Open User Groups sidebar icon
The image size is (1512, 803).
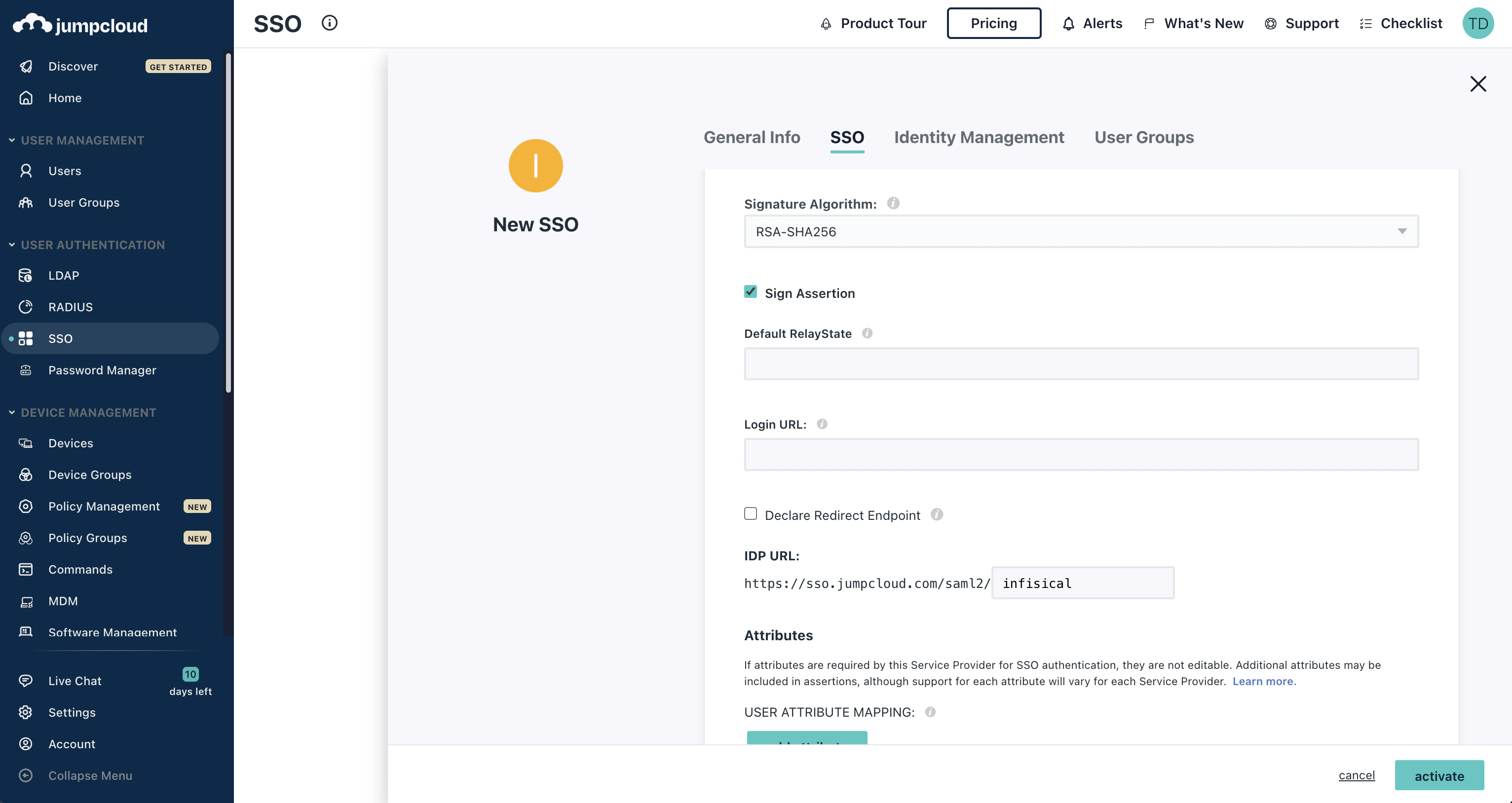[x=26, y=202]
